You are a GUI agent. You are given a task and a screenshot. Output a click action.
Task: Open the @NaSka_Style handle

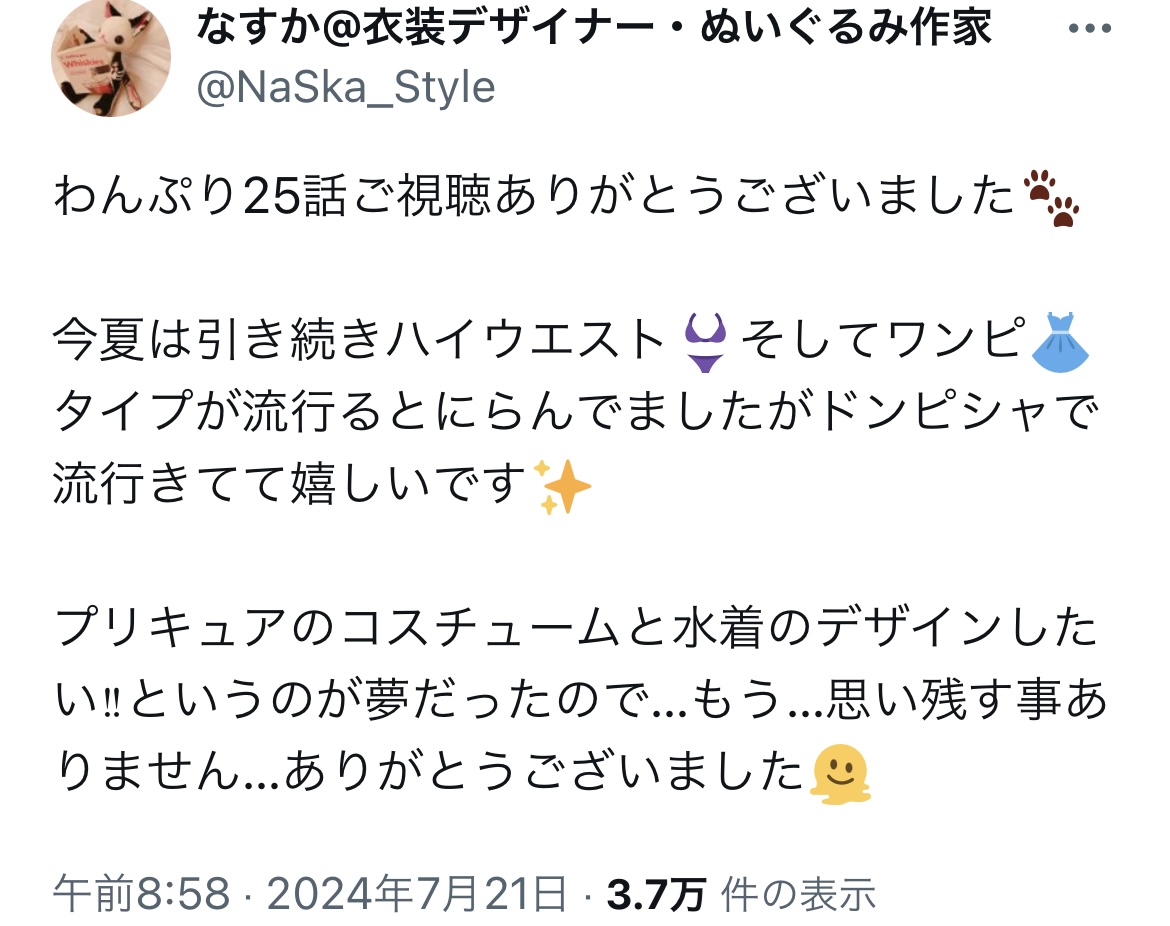tap(345, 87)
